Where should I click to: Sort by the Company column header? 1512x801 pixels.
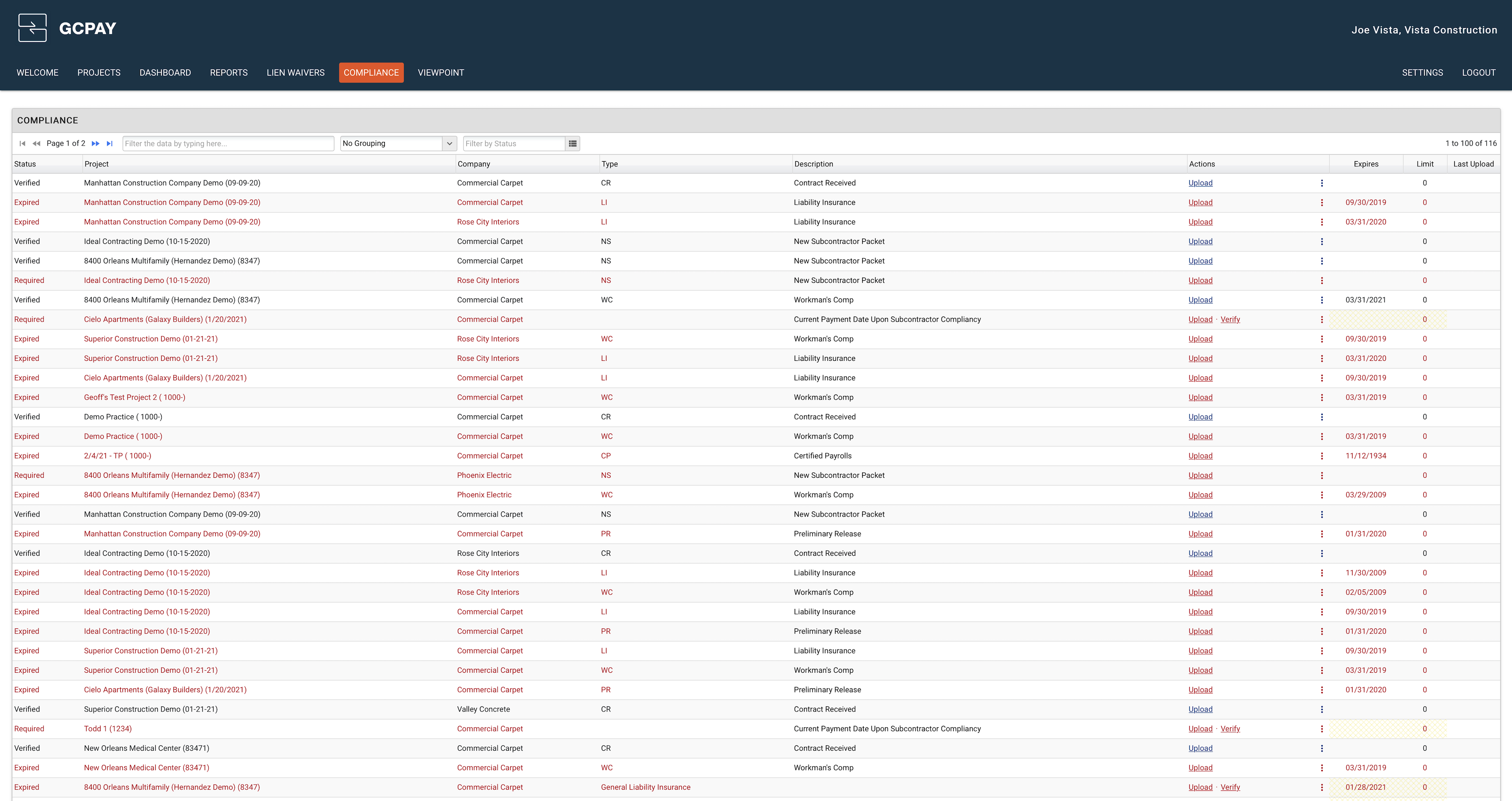click(473, 164)
